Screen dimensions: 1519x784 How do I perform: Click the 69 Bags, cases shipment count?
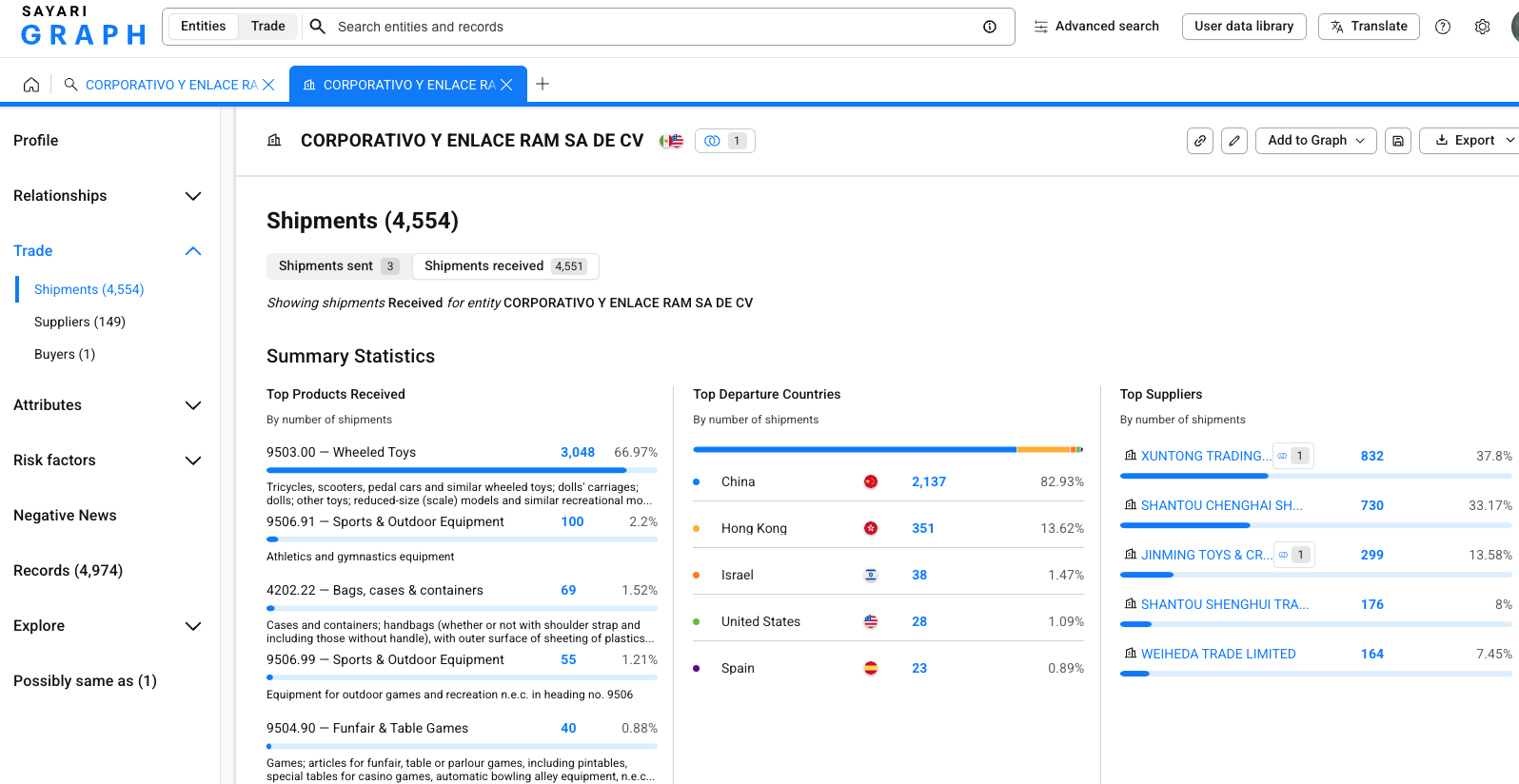tap(568, 590)
